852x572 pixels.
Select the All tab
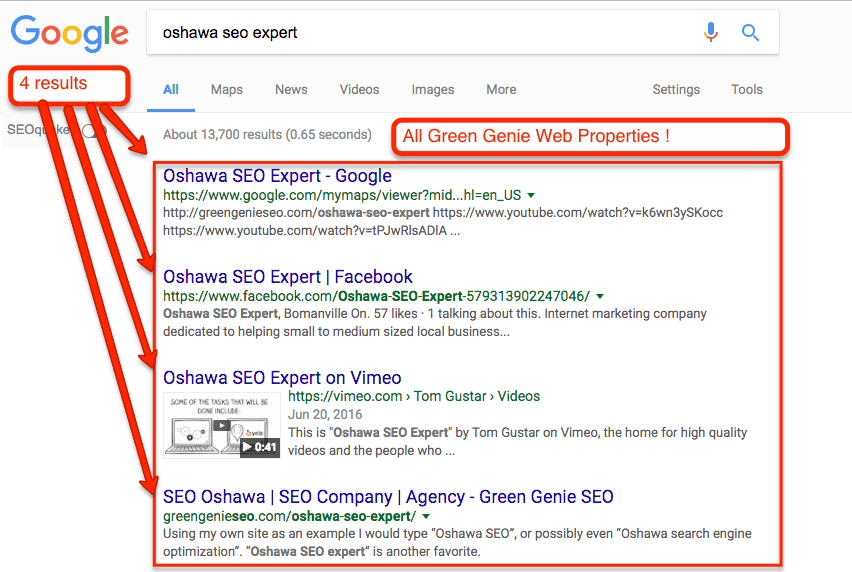[x=171, y=90]
